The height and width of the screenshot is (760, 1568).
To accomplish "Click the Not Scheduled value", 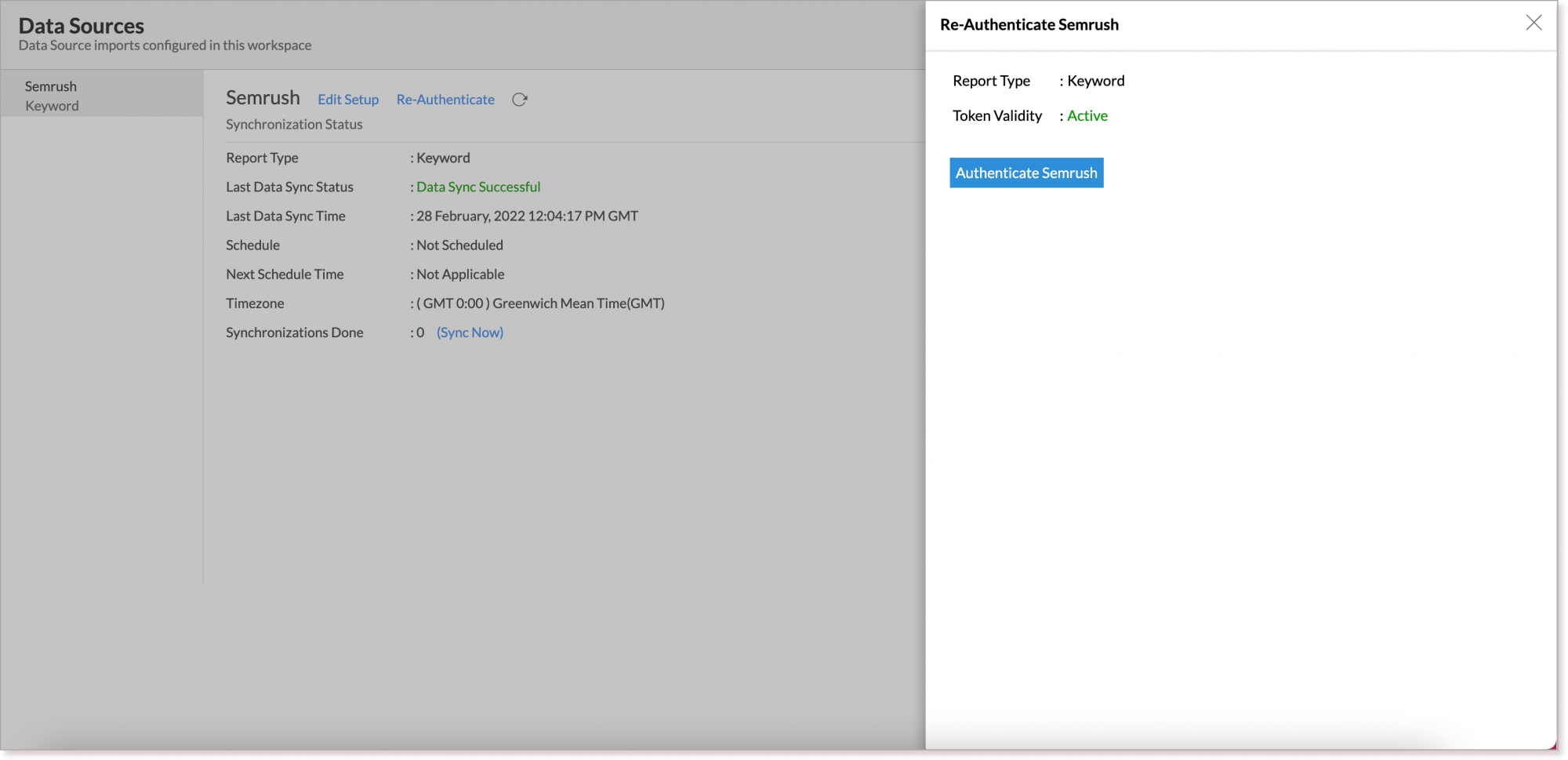I will (459, 245).
